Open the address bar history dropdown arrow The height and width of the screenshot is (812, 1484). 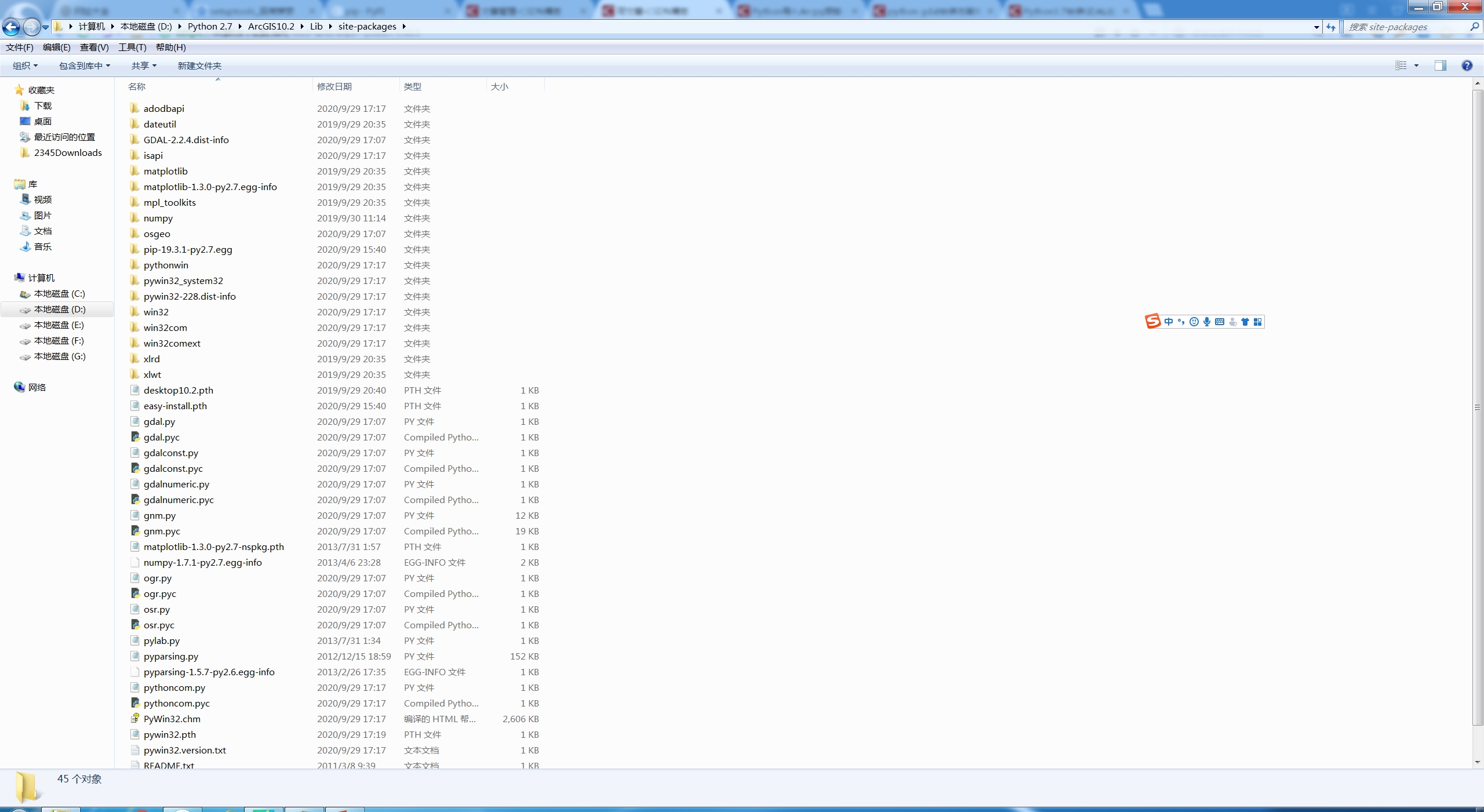click(x=1316, y=27)
